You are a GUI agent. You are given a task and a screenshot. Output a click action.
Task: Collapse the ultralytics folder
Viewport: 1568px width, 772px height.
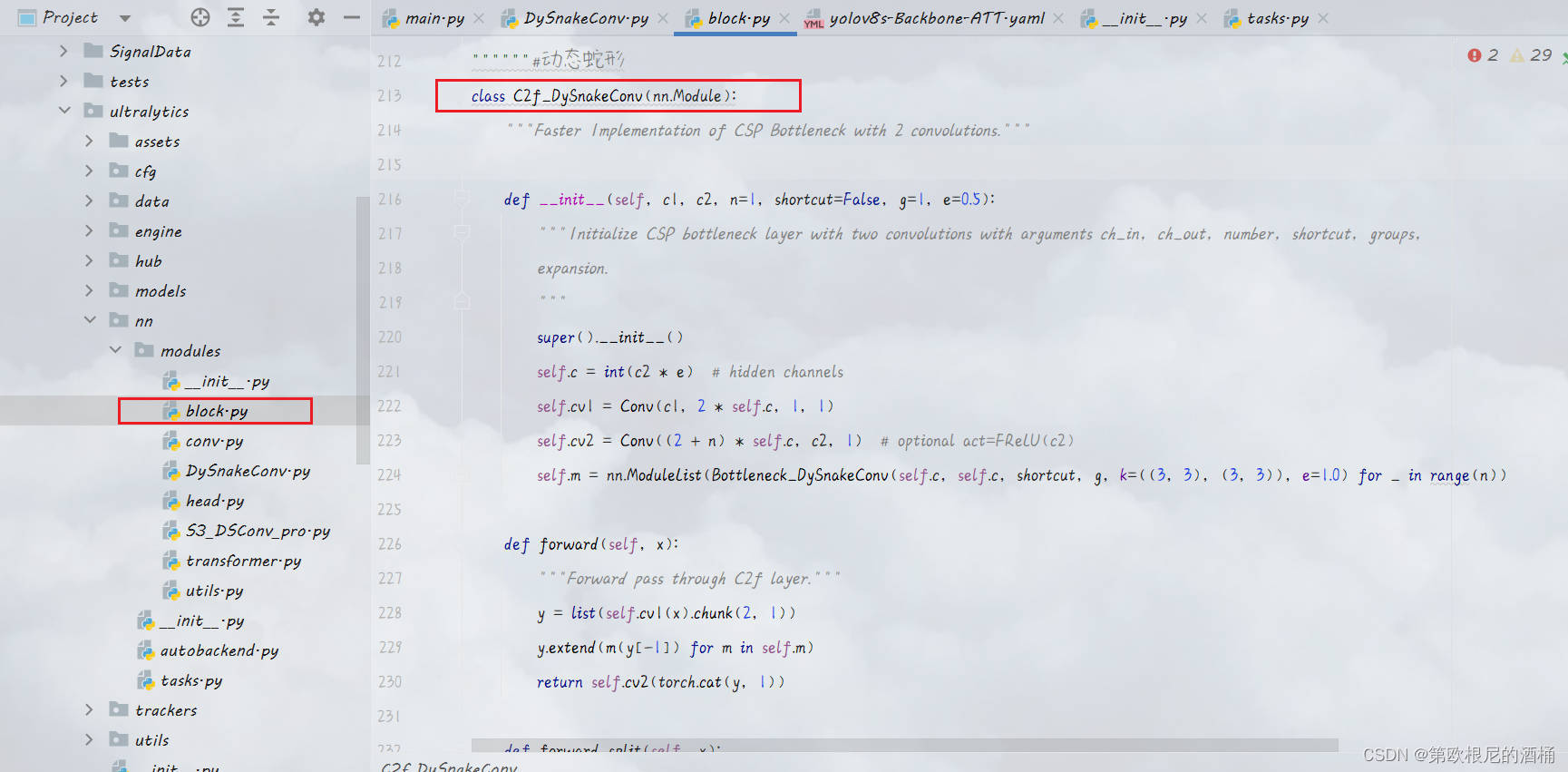pyautogui.click(x=63, y=111)
